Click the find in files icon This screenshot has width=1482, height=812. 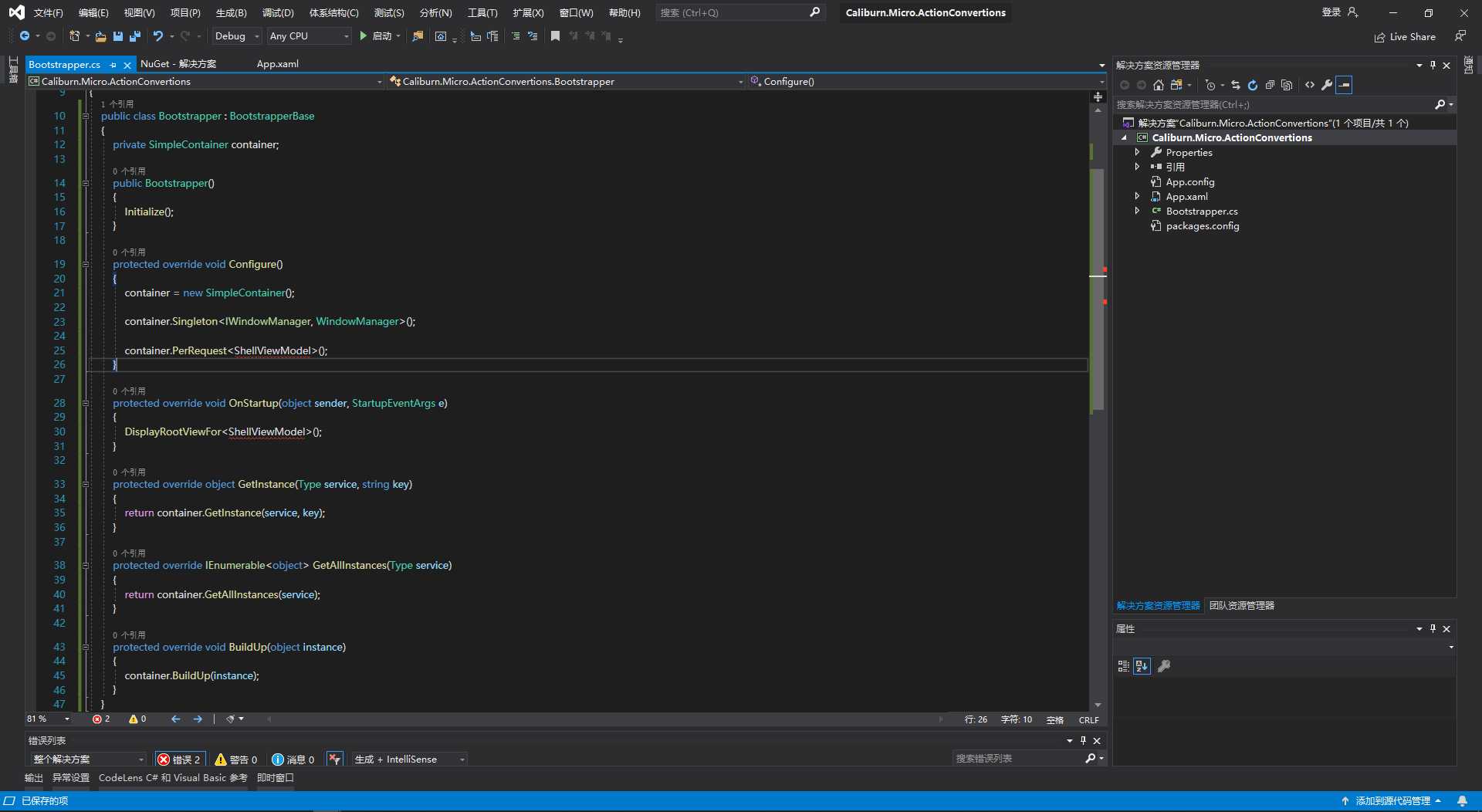[x=418, y=36]
